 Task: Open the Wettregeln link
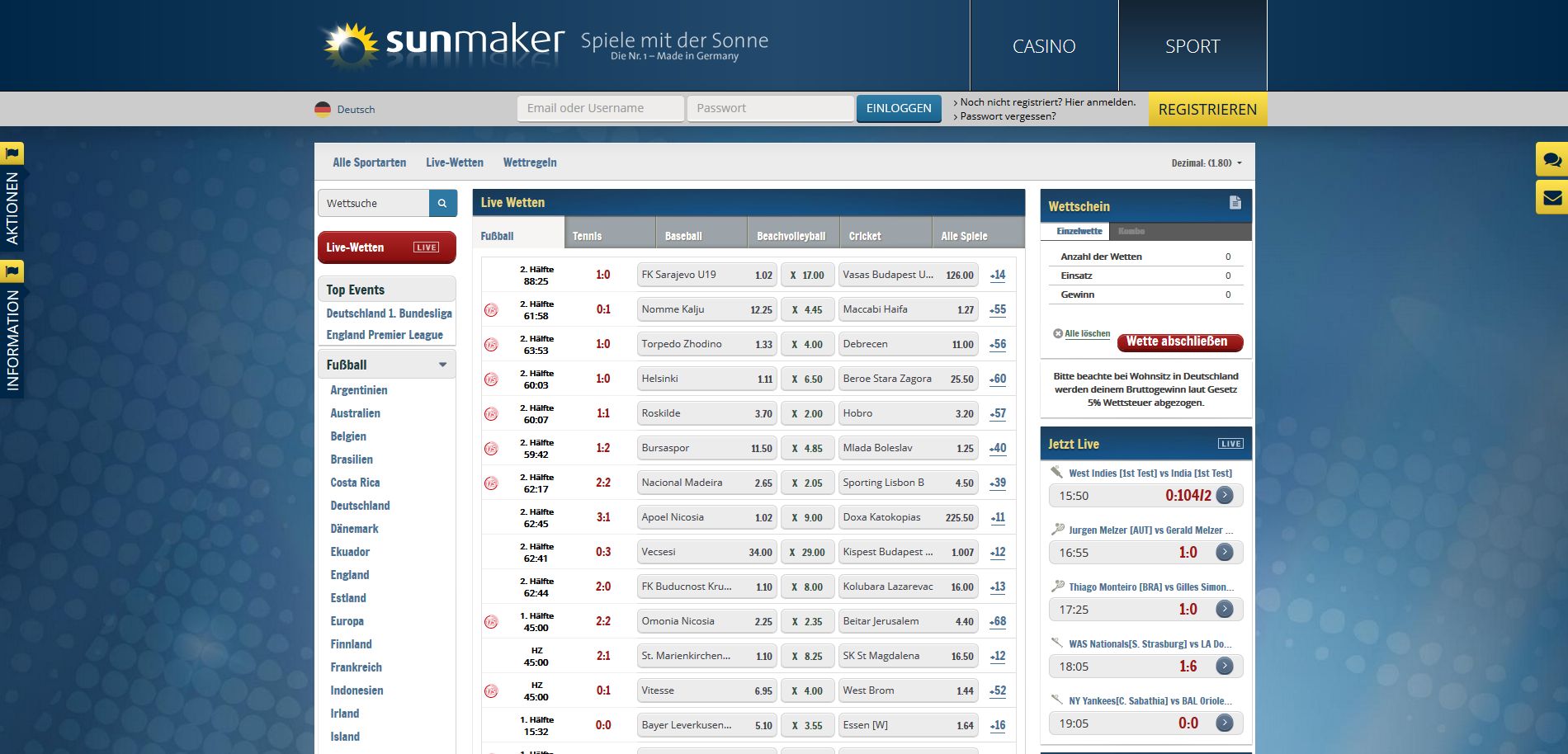(530, 163)
